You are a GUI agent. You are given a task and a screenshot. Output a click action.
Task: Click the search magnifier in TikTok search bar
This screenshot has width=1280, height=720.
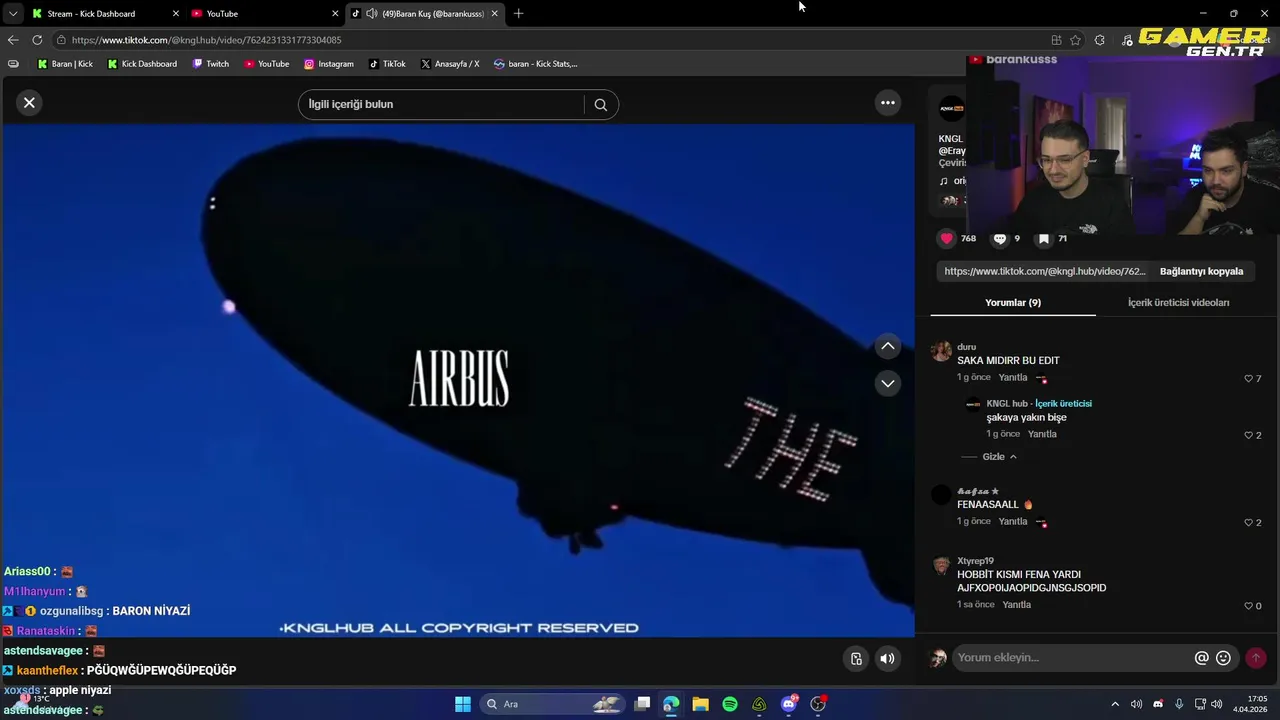tap(600, 104)
